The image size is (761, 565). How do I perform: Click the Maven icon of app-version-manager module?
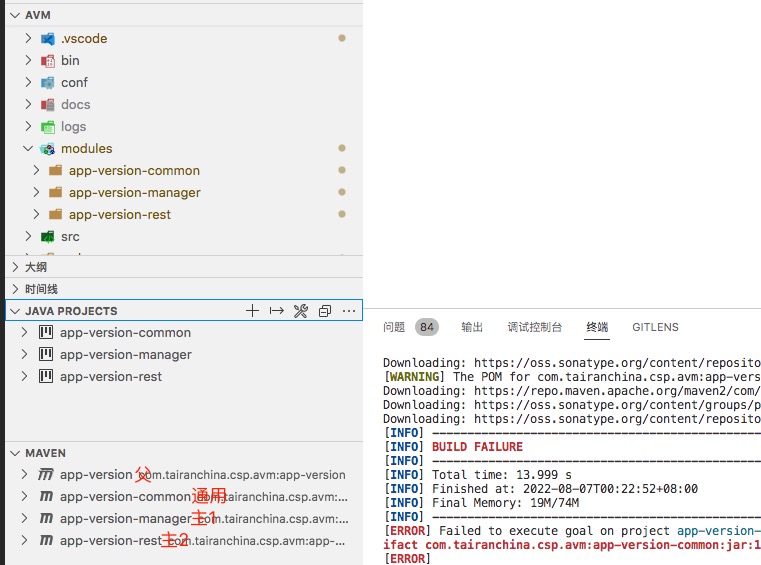click(x=46, y=518)
